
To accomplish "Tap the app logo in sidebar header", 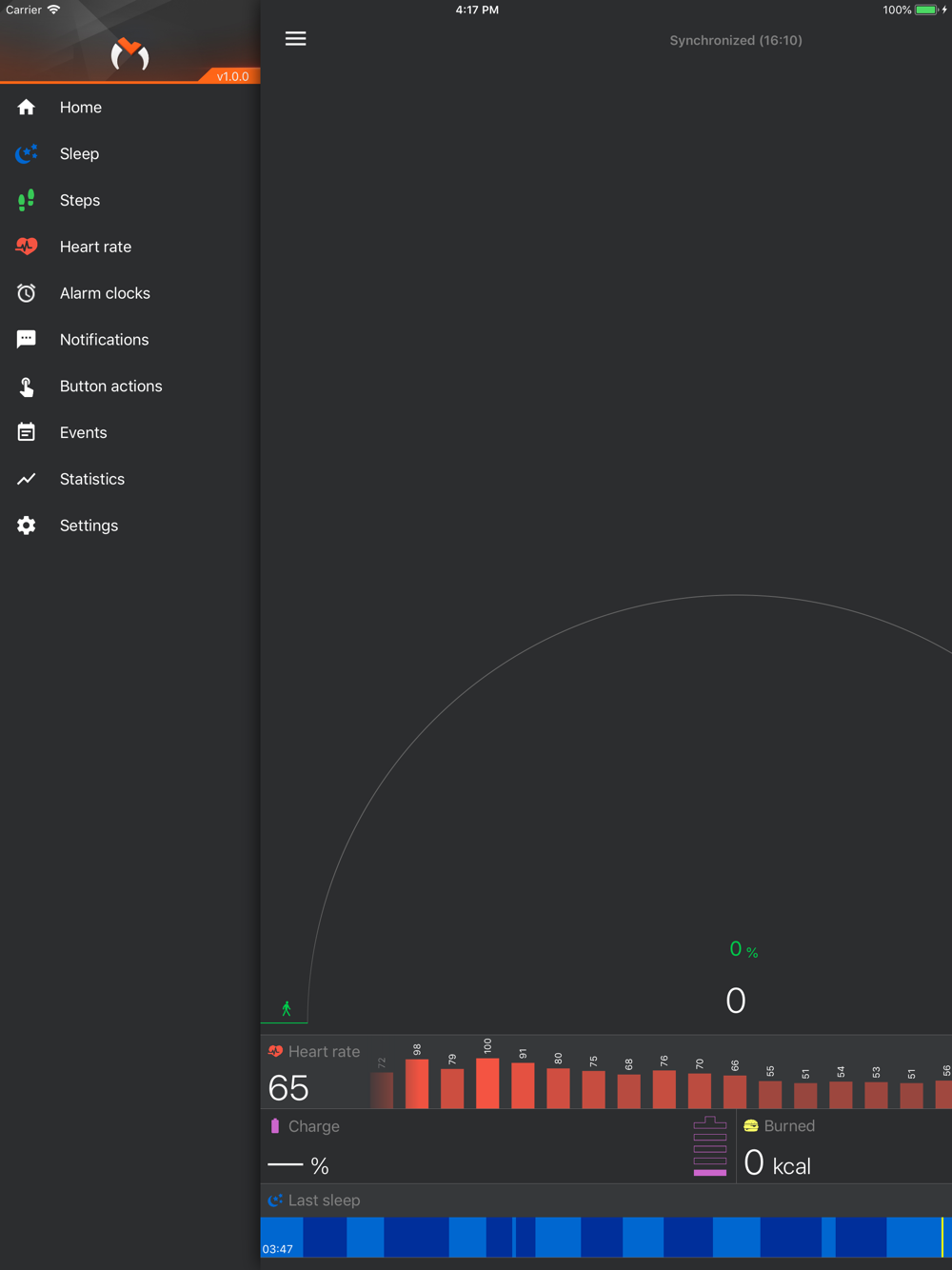I will click(x=129, y=54).
